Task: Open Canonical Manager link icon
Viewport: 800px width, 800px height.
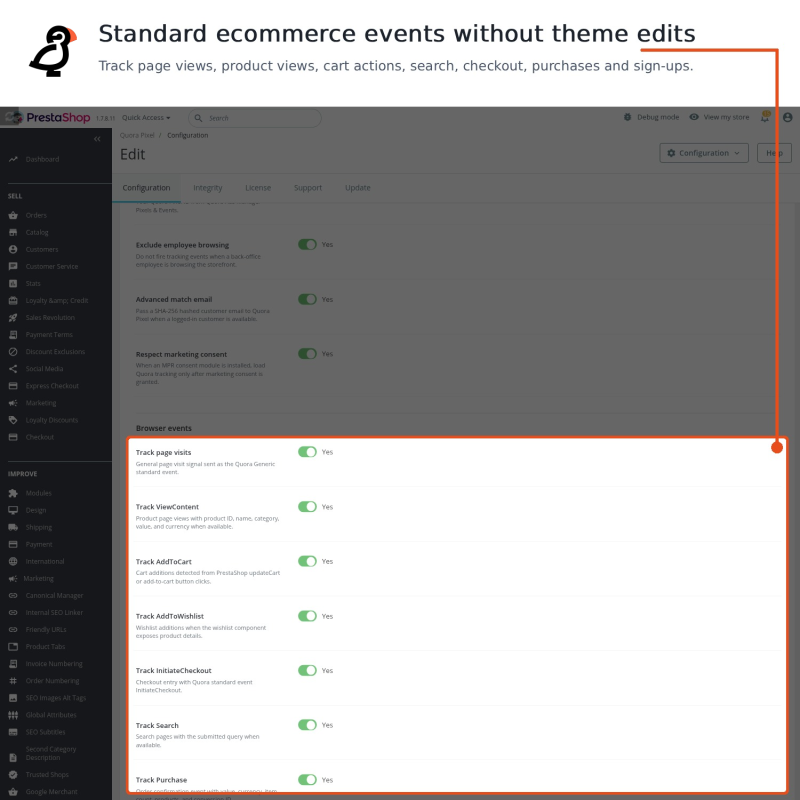Action: pyautogui.click(x=13, y=595)
